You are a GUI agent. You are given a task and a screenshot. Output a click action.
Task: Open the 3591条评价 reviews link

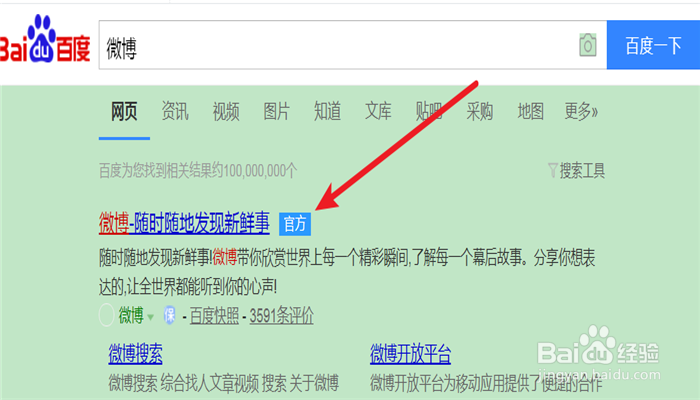[x=281, y=316]
